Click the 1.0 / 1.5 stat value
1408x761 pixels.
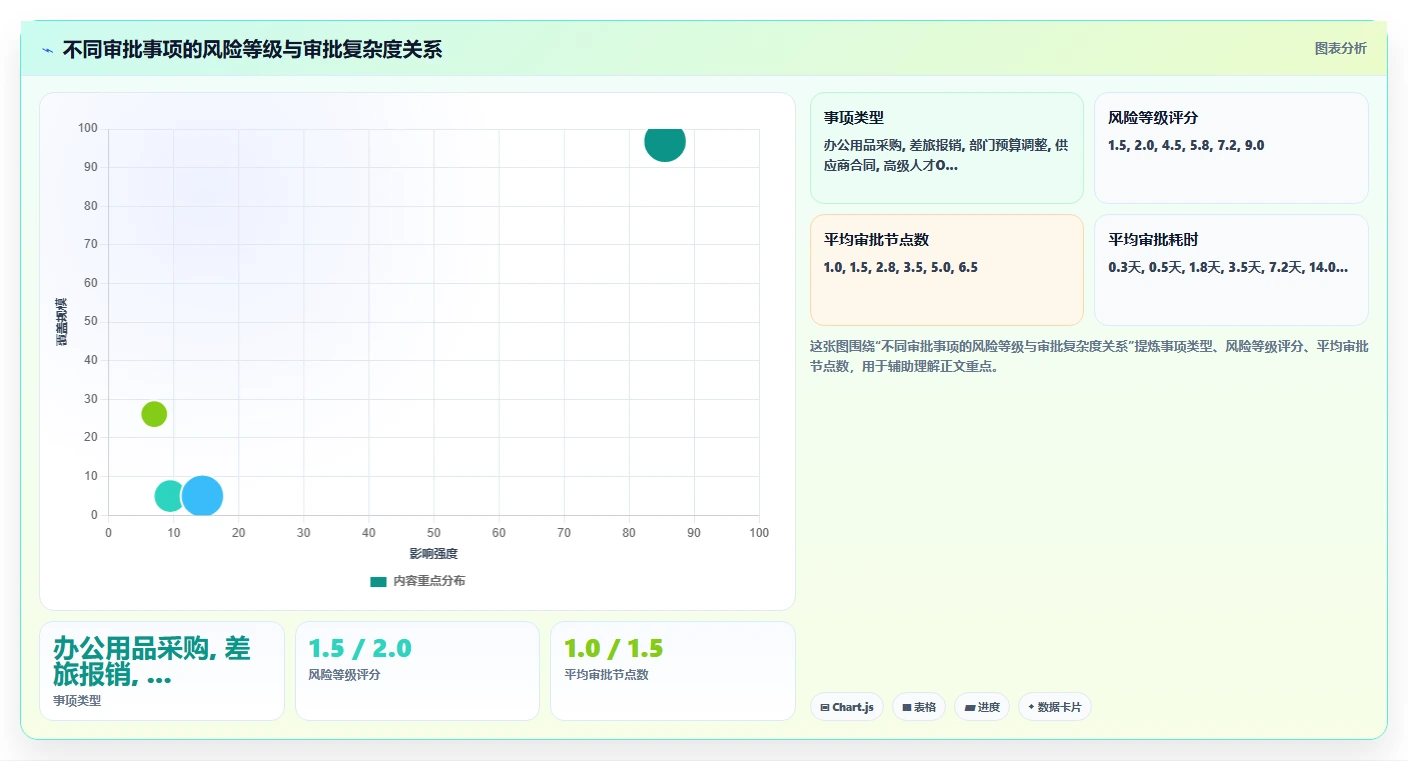point(614,648)
